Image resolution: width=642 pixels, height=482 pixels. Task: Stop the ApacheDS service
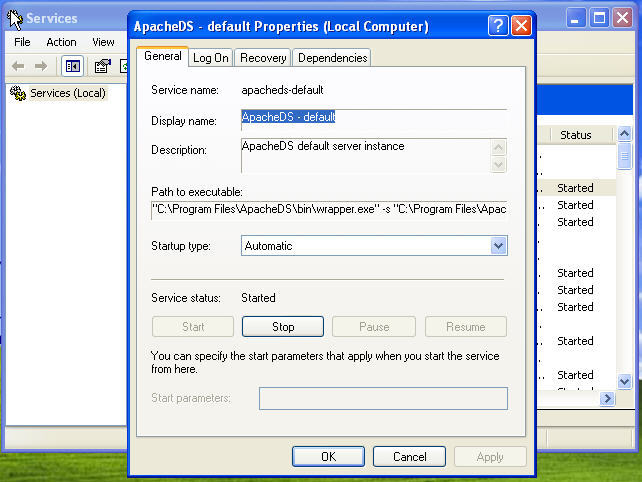click(x=283, y=327)
